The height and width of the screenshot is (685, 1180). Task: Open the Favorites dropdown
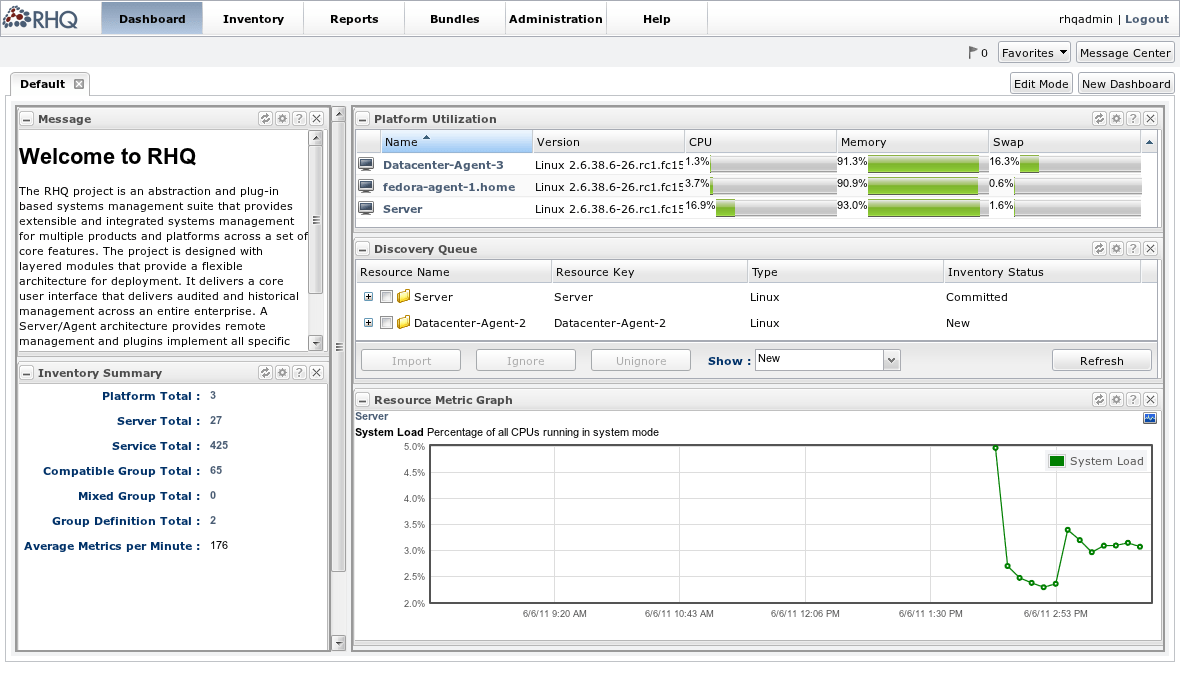[1034, 53]
